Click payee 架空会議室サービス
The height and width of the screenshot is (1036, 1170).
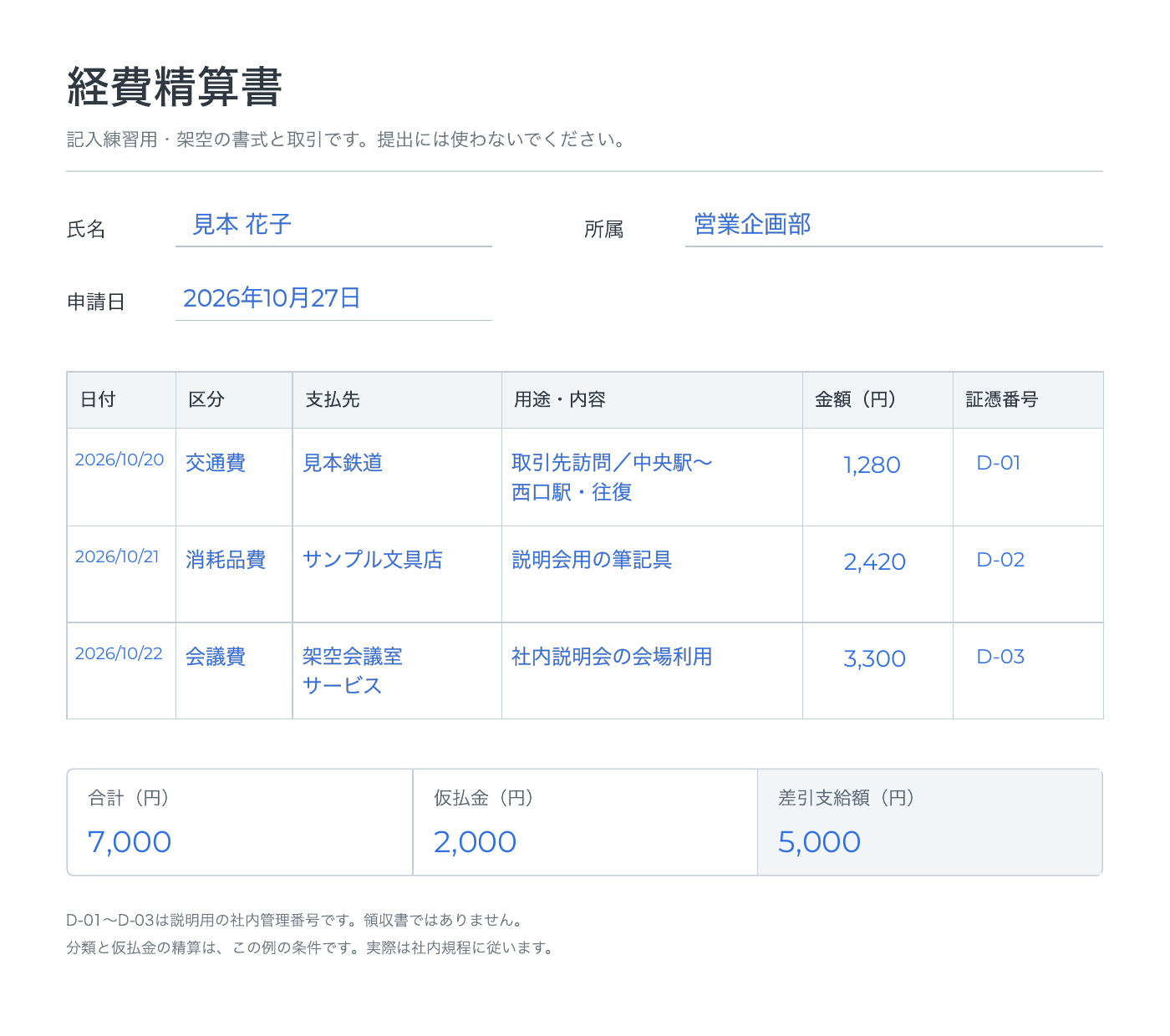[353, 671]
